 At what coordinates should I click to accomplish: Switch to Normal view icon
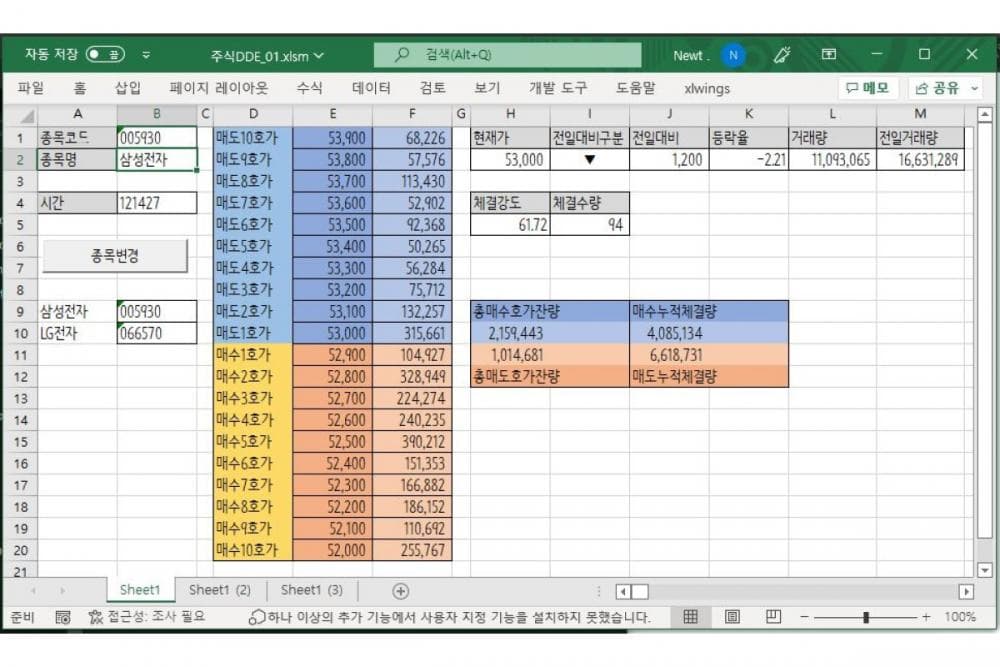[x=690, y=617]
